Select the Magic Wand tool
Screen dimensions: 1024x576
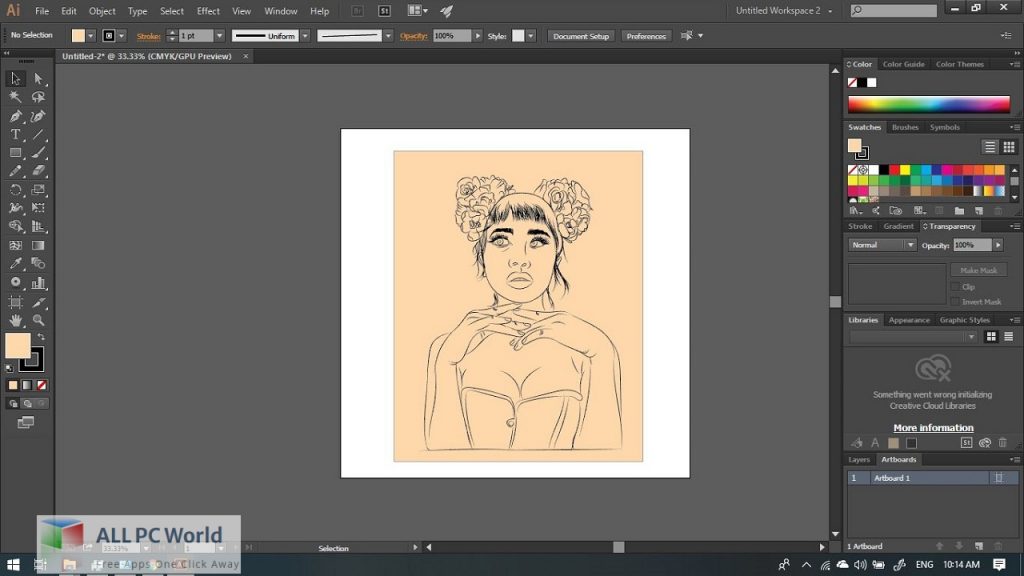coord(16,97)
